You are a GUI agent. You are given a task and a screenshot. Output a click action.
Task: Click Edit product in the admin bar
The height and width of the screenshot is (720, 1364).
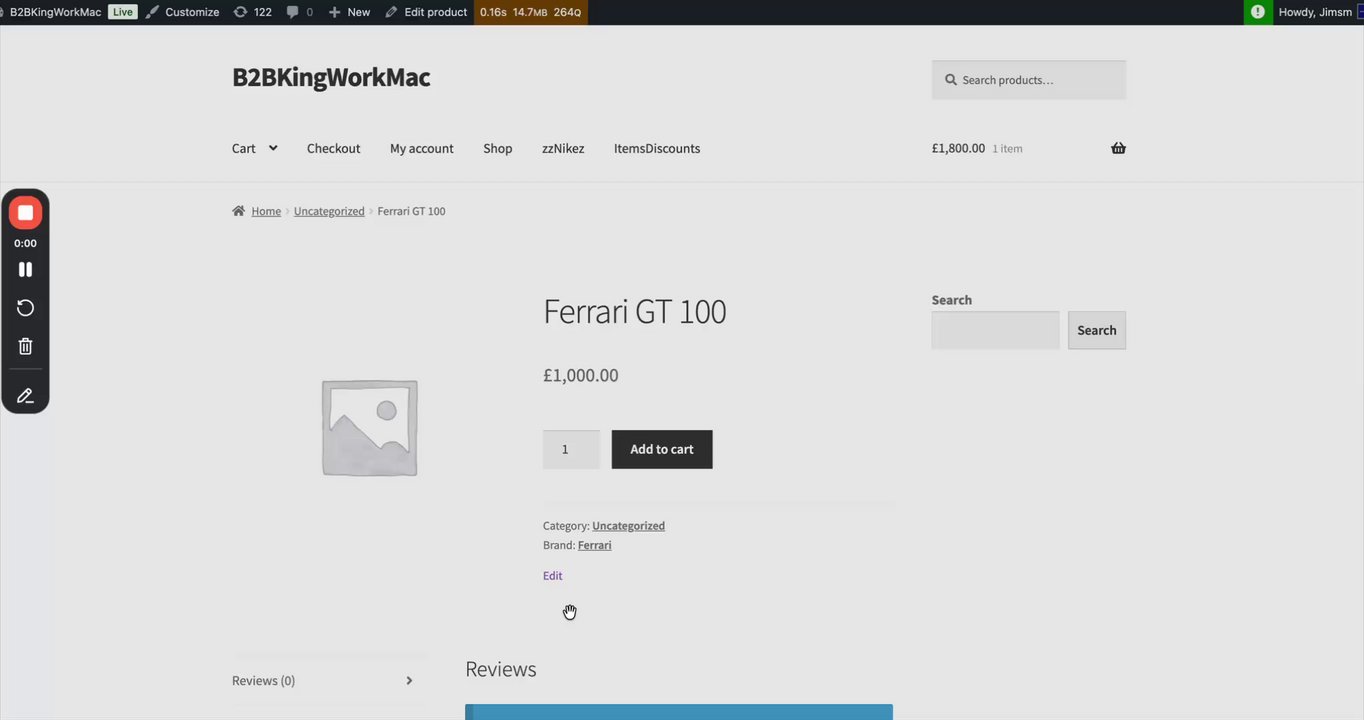click(x=426, y=12)
